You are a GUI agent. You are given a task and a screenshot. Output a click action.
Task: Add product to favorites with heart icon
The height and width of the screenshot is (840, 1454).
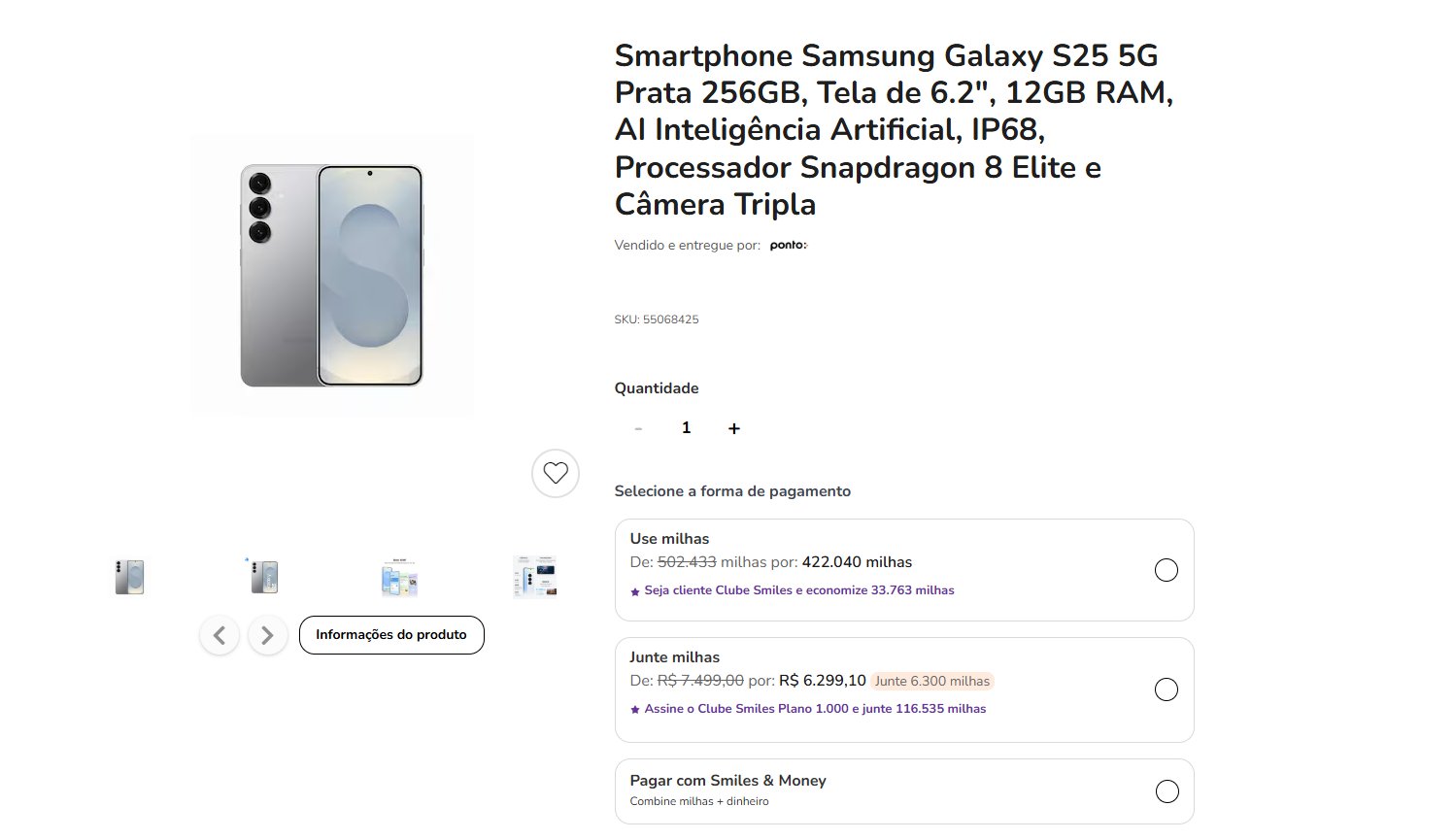point(556,473)
